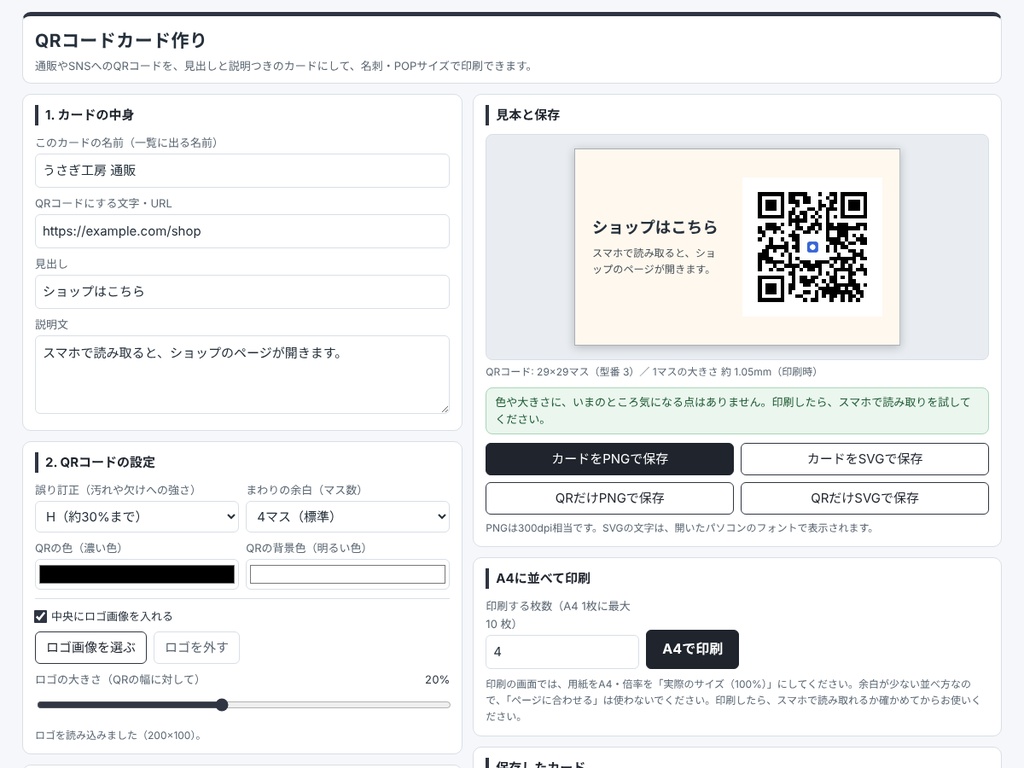Click the preview heading "ショップはこちら"
1024x768 pixels.
[x=655, y=227]
